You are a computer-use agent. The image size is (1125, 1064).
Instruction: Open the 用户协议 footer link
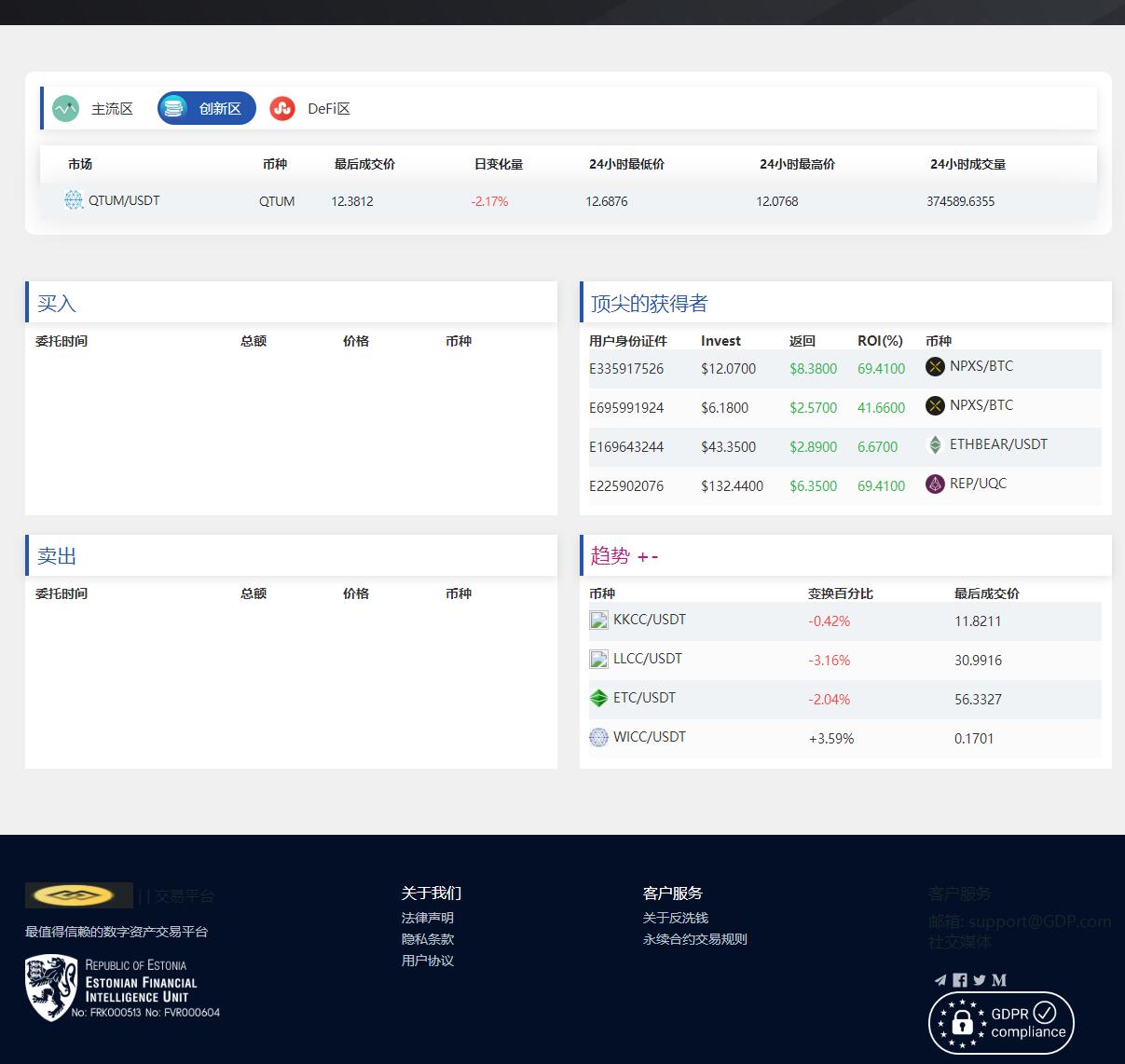coord(428,961)
